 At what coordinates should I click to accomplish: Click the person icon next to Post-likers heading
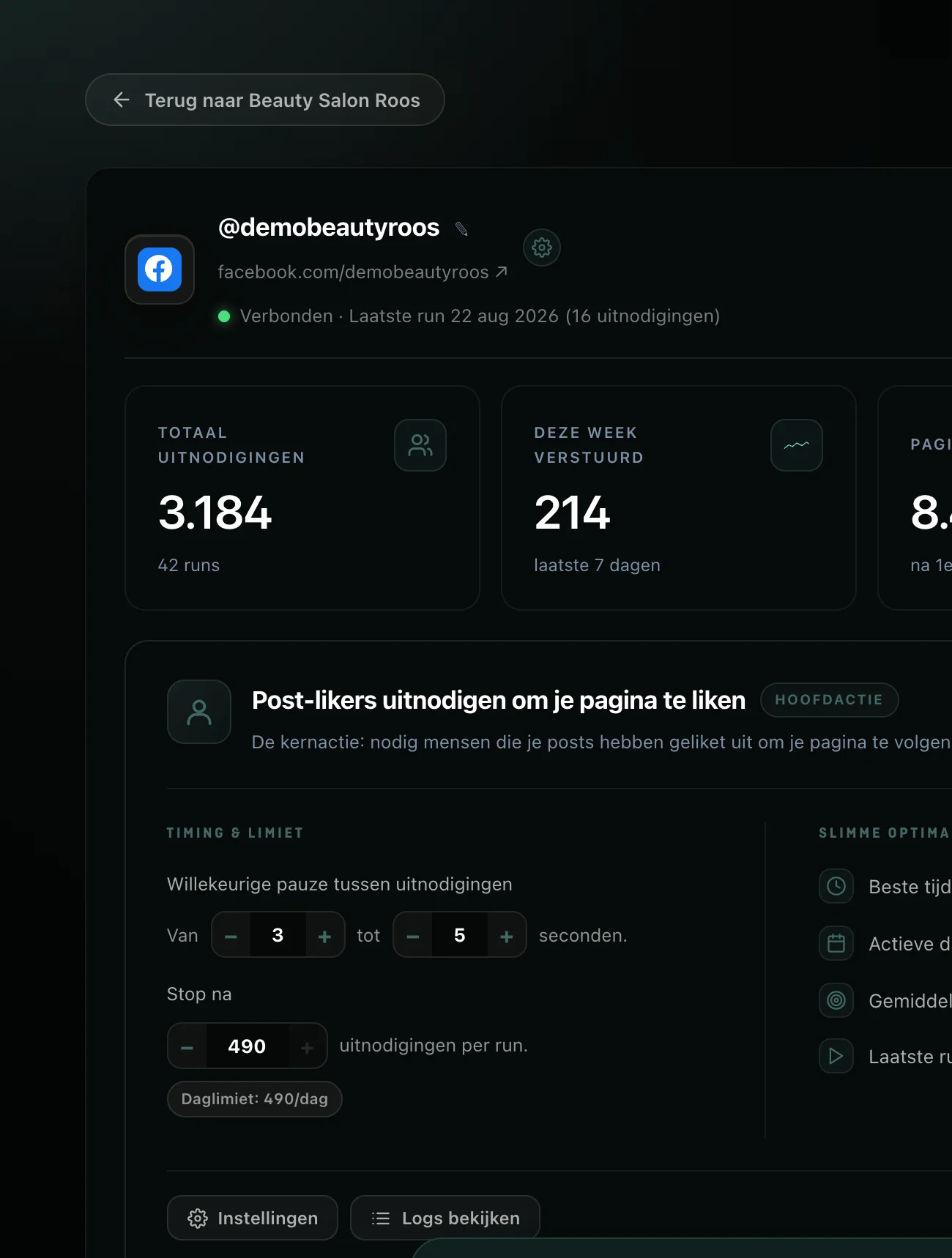[x=199, y=712]
